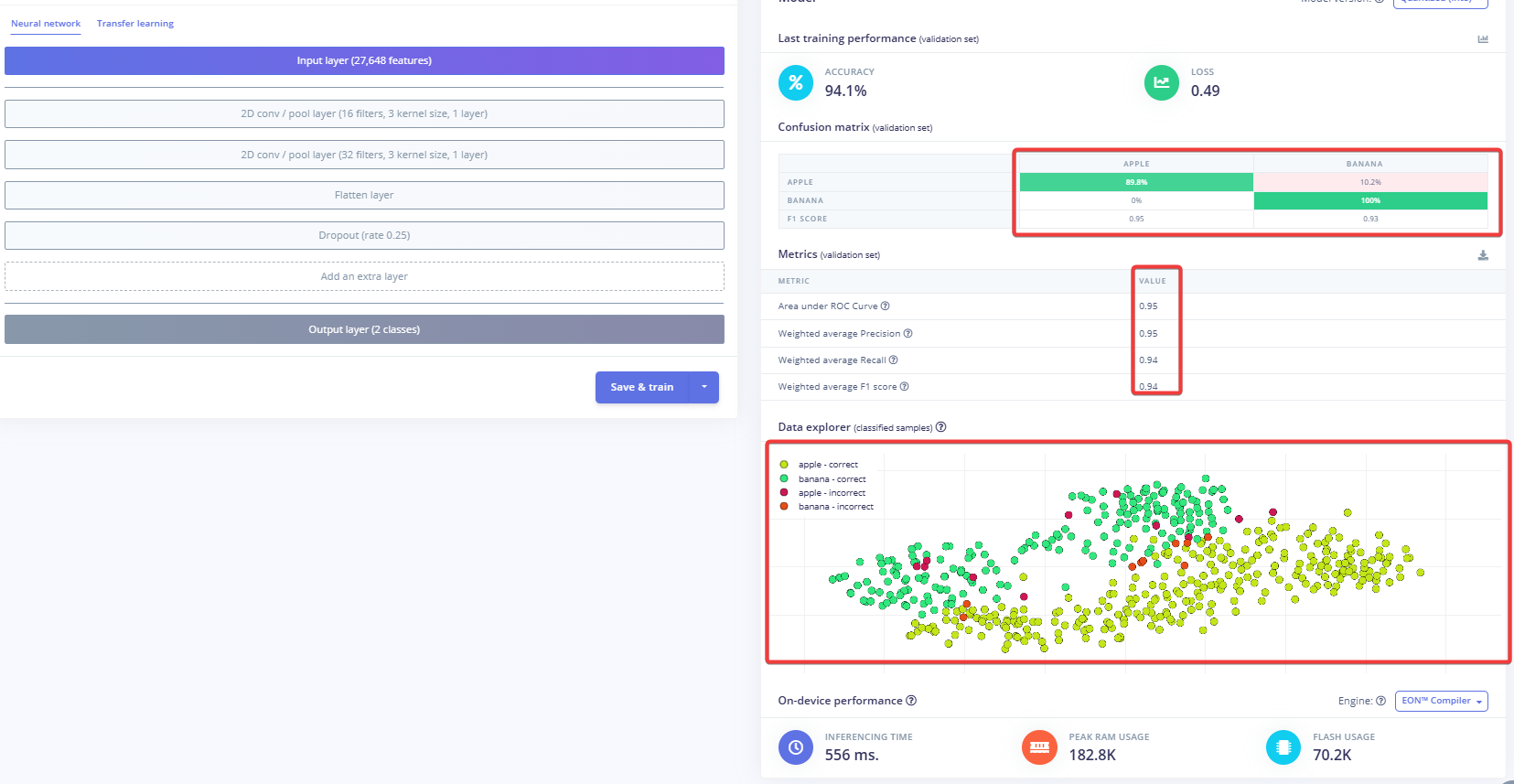This screenshot has height=784, width=1514.
Task: Open the EON Compiler engine dropdown
Action: click(1442, 701)
